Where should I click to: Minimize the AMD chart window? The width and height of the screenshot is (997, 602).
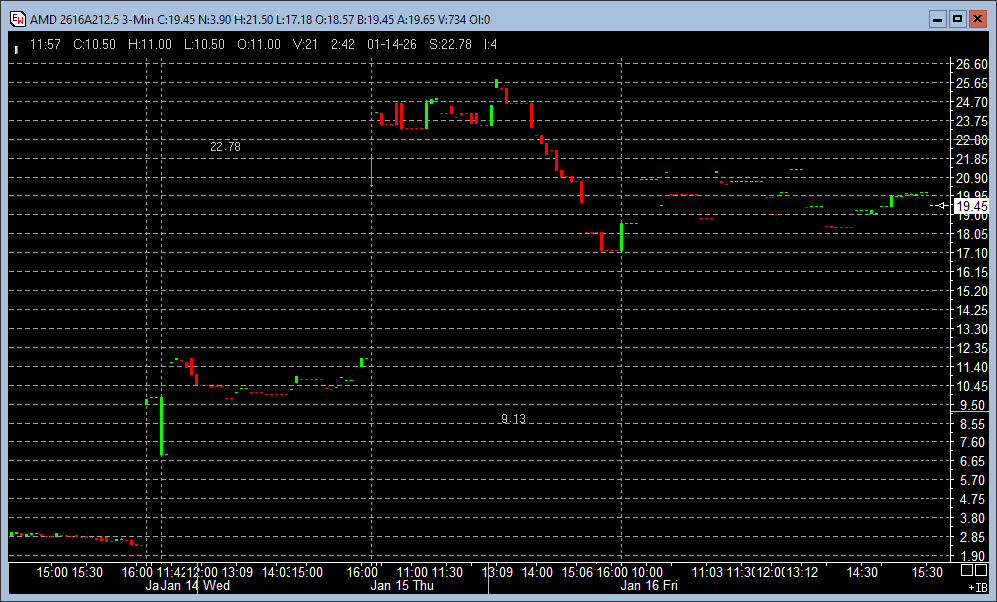click(x=937, y=18)
